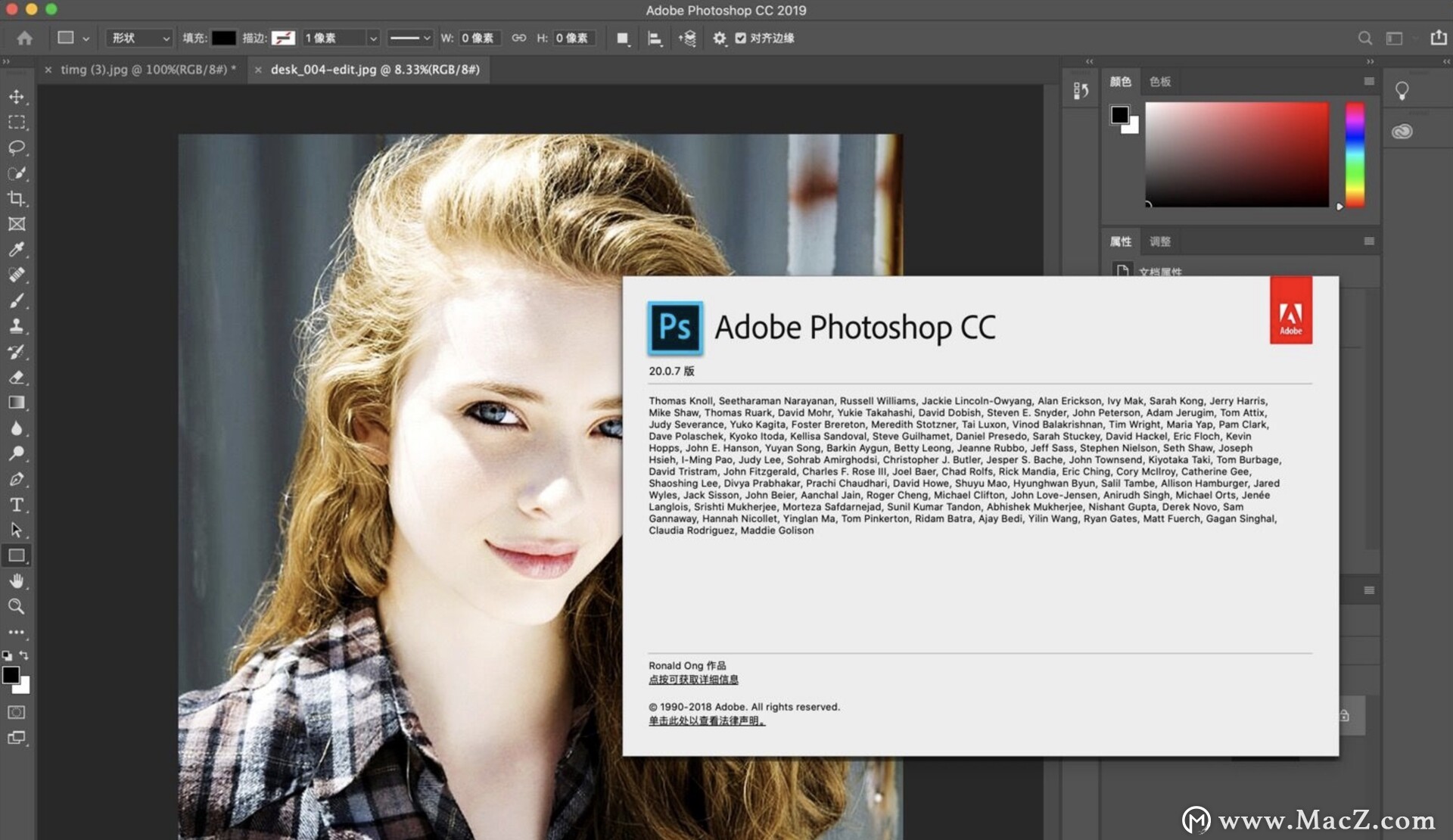Select the Move tool
Image resolution: width=1453 pixels, height=840 pixels.
17,96
